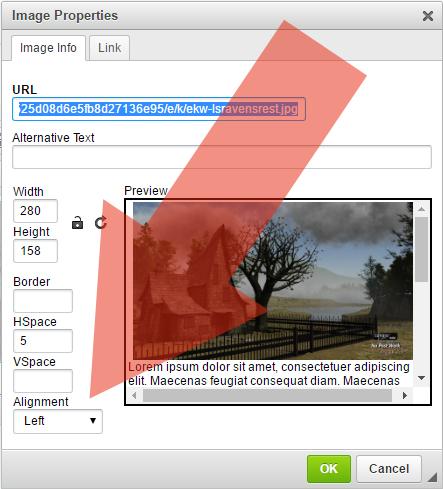Switch to the Link tab
443x489 pixels.
coord(109,48)
